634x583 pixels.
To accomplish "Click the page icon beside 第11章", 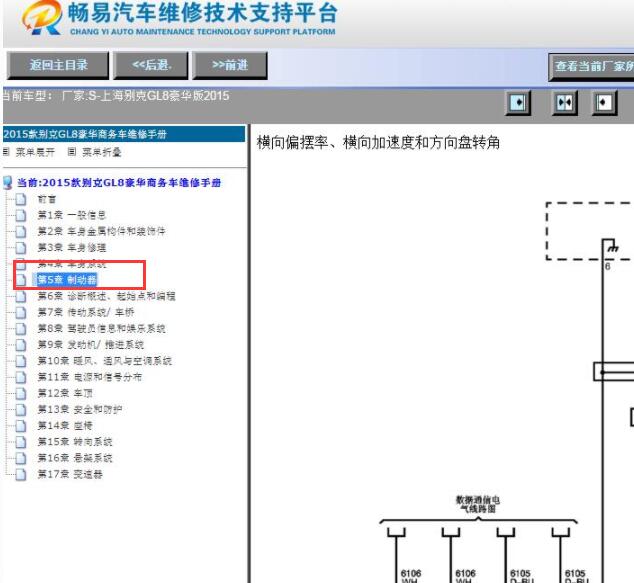I will click(21, 377).
